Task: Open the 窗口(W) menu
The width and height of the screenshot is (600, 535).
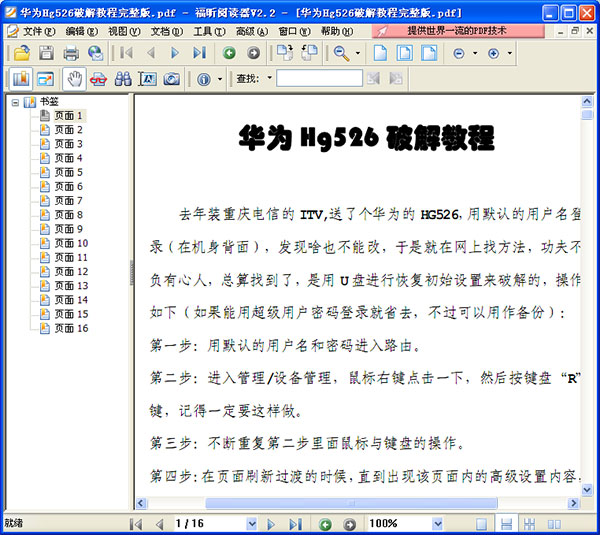Action: pos(294,31)
